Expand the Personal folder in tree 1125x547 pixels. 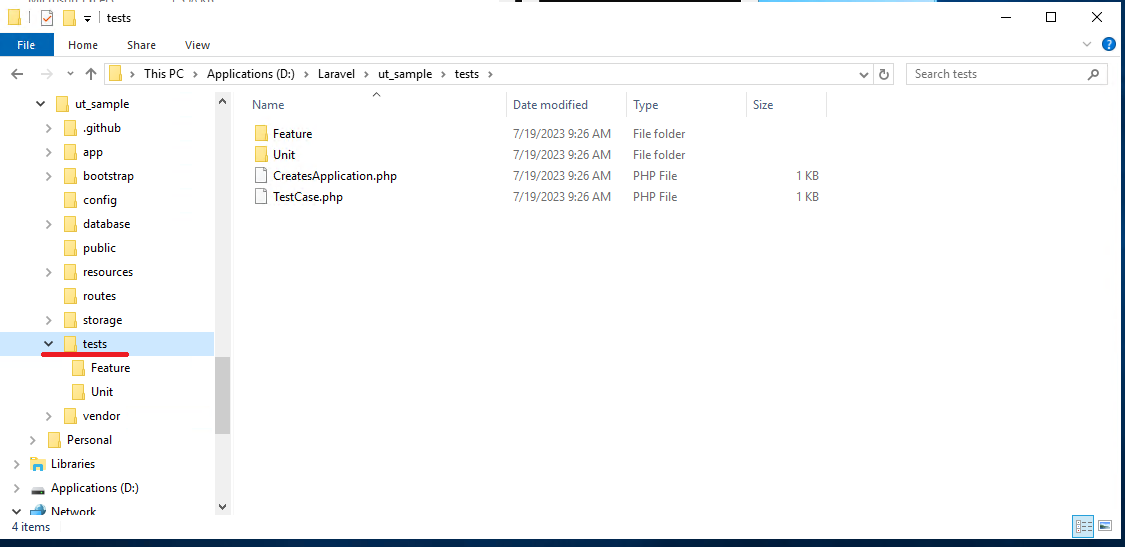point(32,440)
